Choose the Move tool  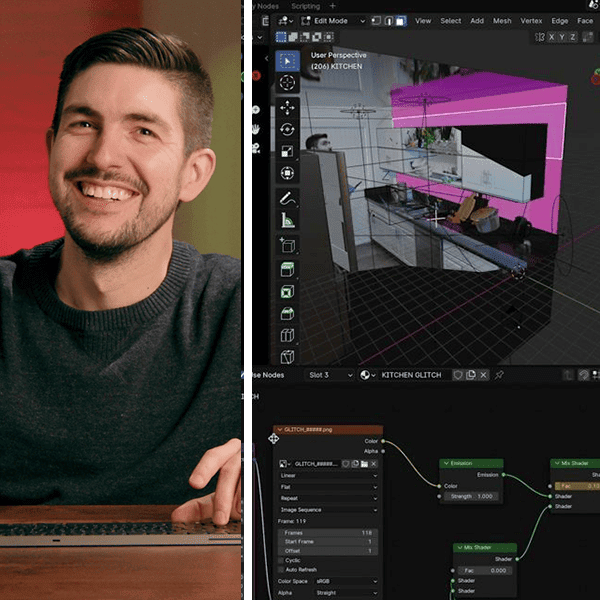tap(287, 108)
